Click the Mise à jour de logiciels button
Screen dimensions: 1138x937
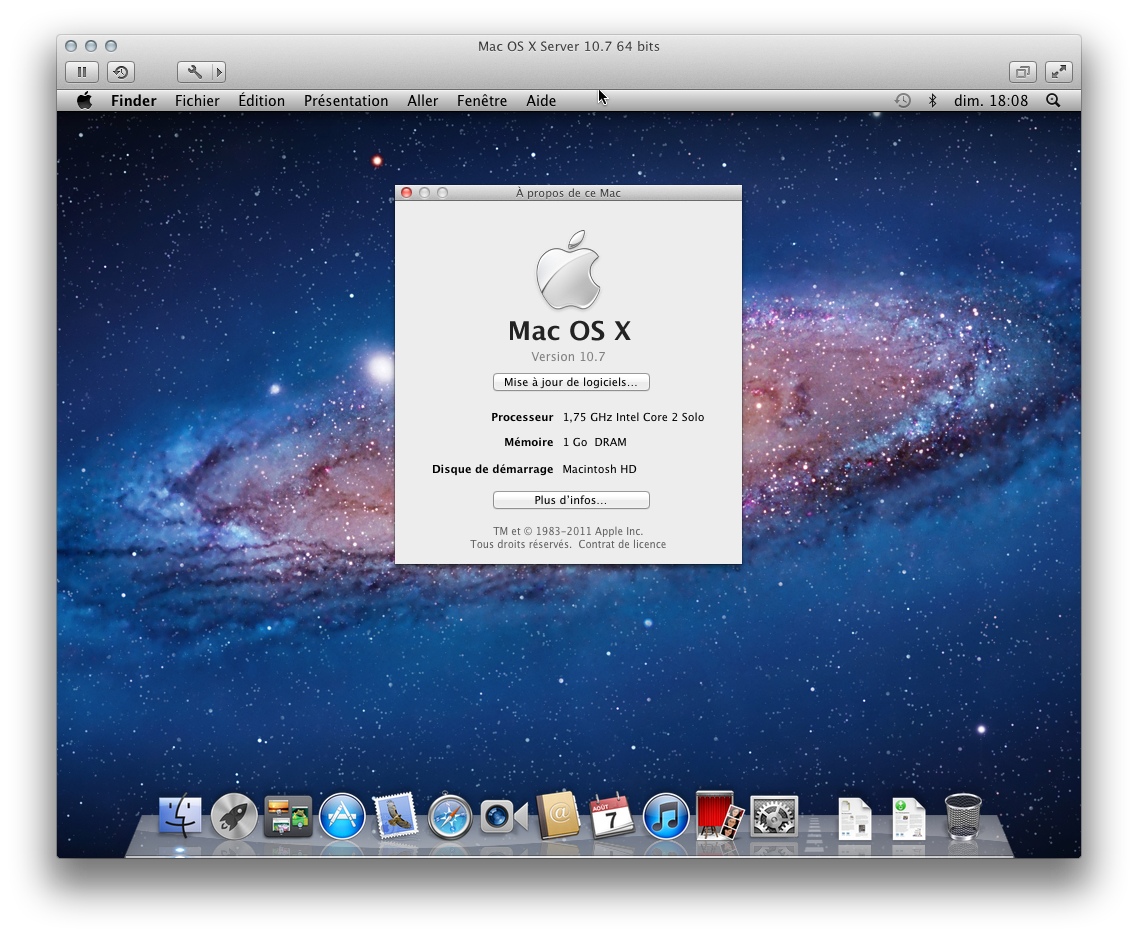click(x=571, y=382)
